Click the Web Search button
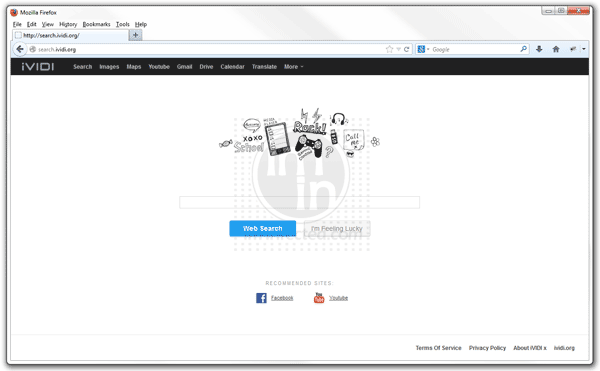Viewport: 600px width, 371px height. (x=262, y=228)
